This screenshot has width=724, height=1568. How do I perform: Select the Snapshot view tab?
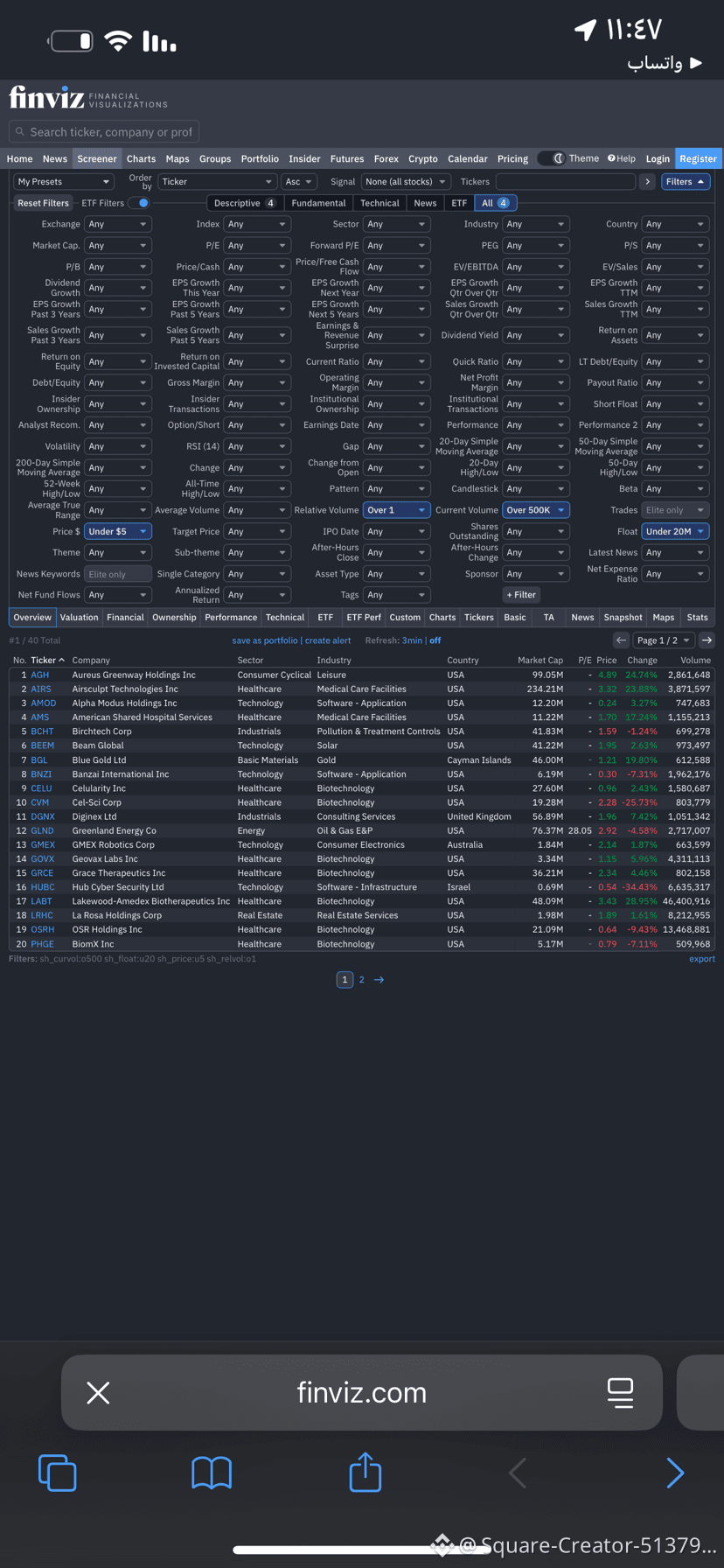point(623,618)
